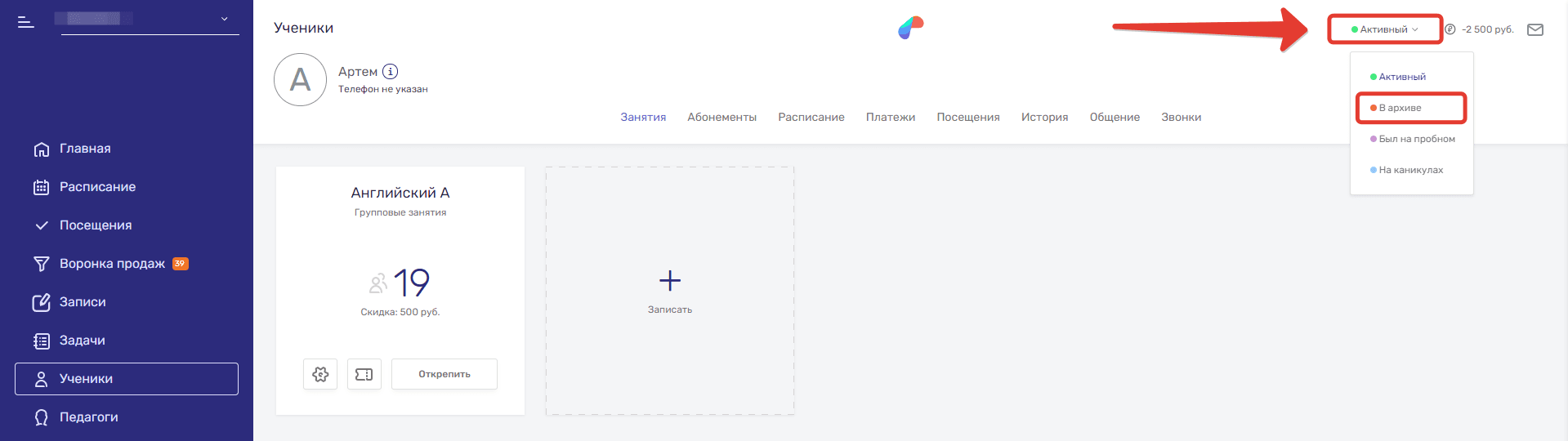The height and width of the screenshot is (441, 1568).
Task: Select На каникулах status option
Action: coord(1410,170)
